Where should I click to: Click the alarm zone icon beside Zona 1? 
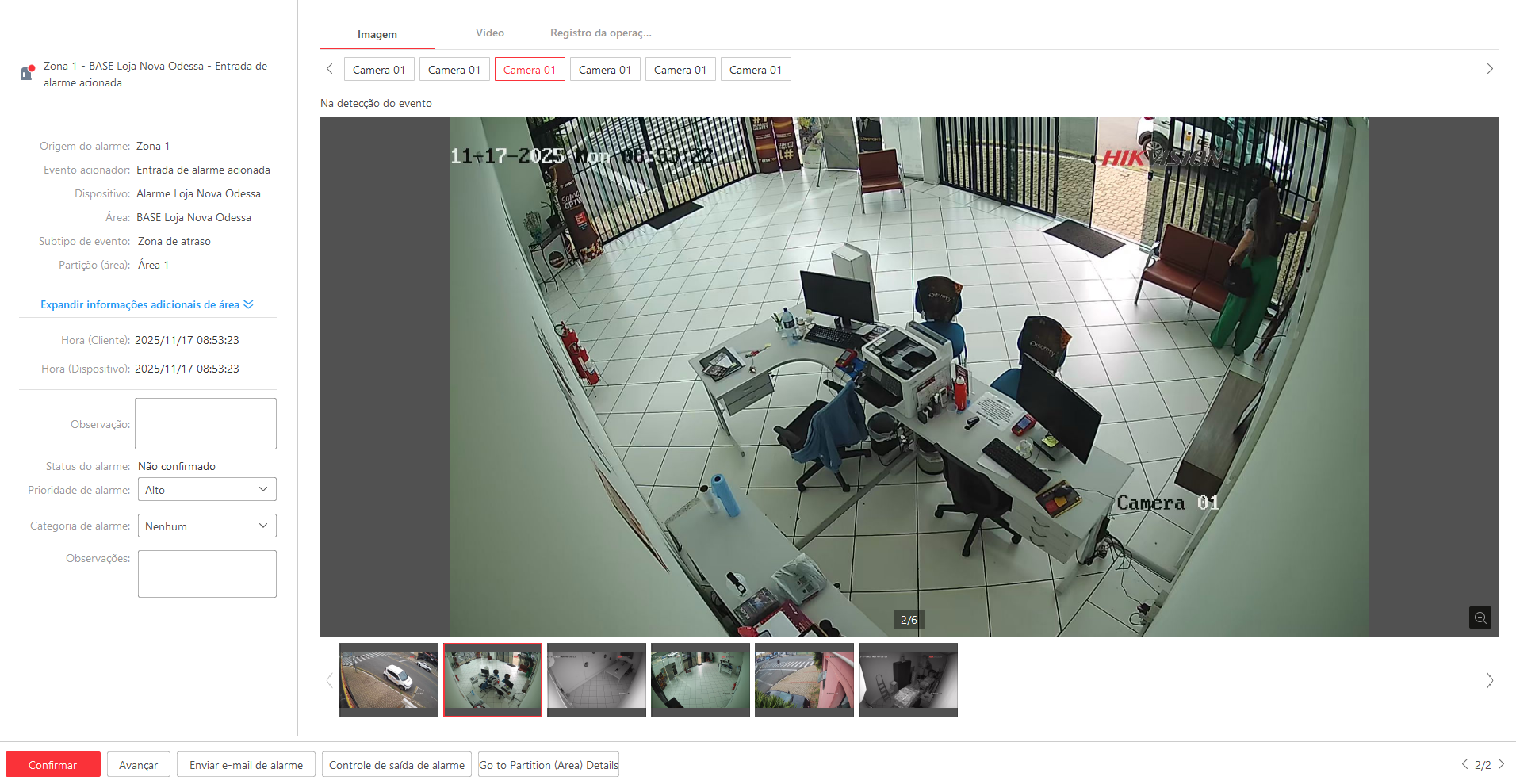coord(27,73)
